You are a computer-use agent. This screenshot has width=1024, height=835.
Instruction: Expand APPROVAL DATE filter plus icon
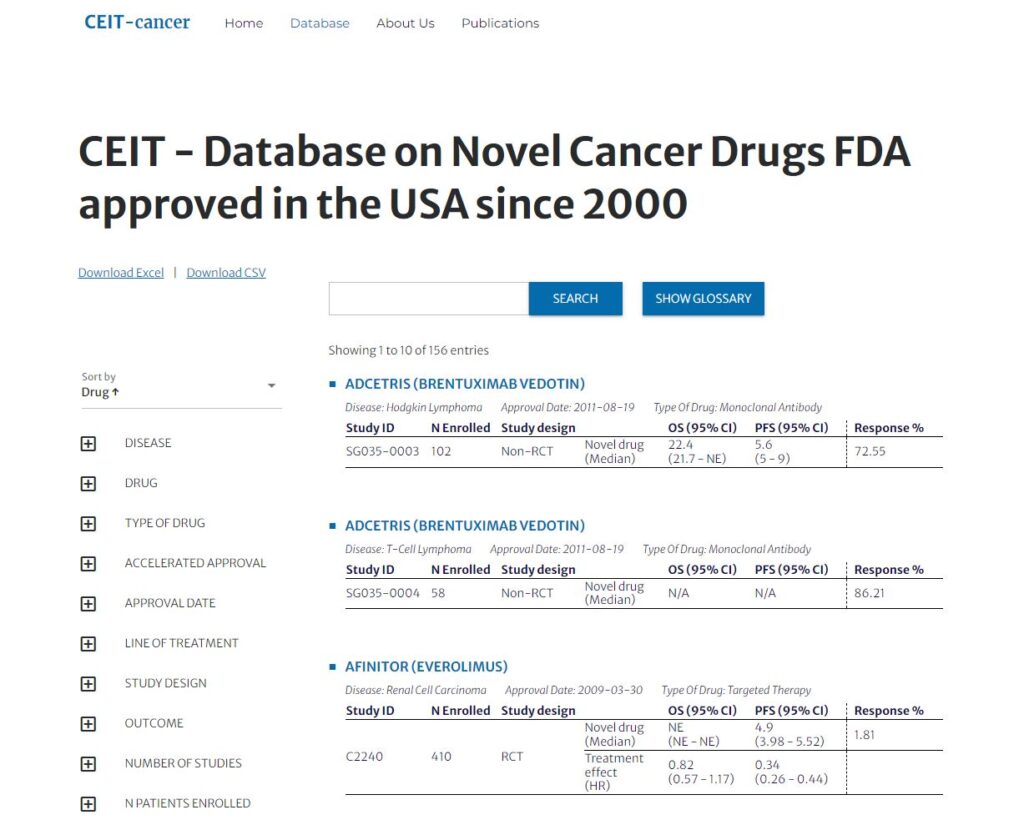click(x=88, y=603)
